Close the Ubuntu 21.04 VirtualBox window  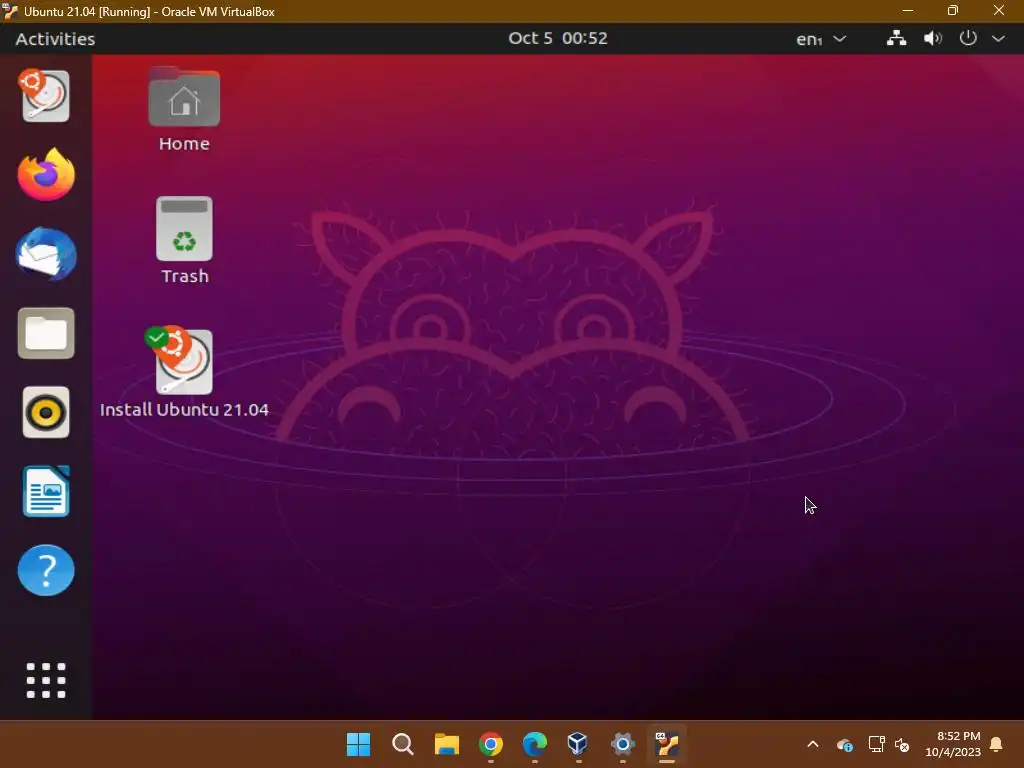point(999,11)
